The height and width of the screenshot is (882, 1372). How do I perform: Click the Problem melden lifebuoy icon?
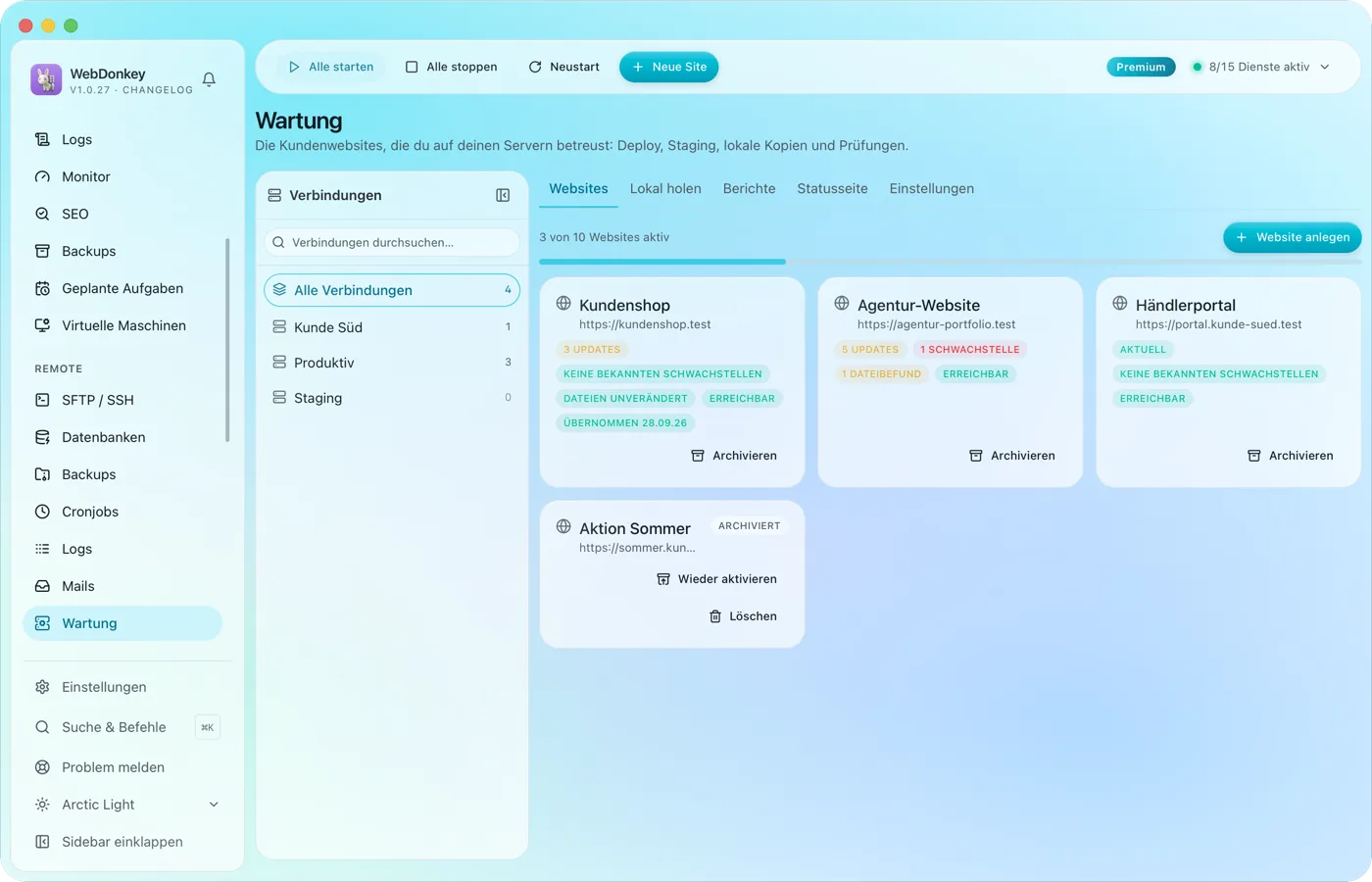(42, 767)
